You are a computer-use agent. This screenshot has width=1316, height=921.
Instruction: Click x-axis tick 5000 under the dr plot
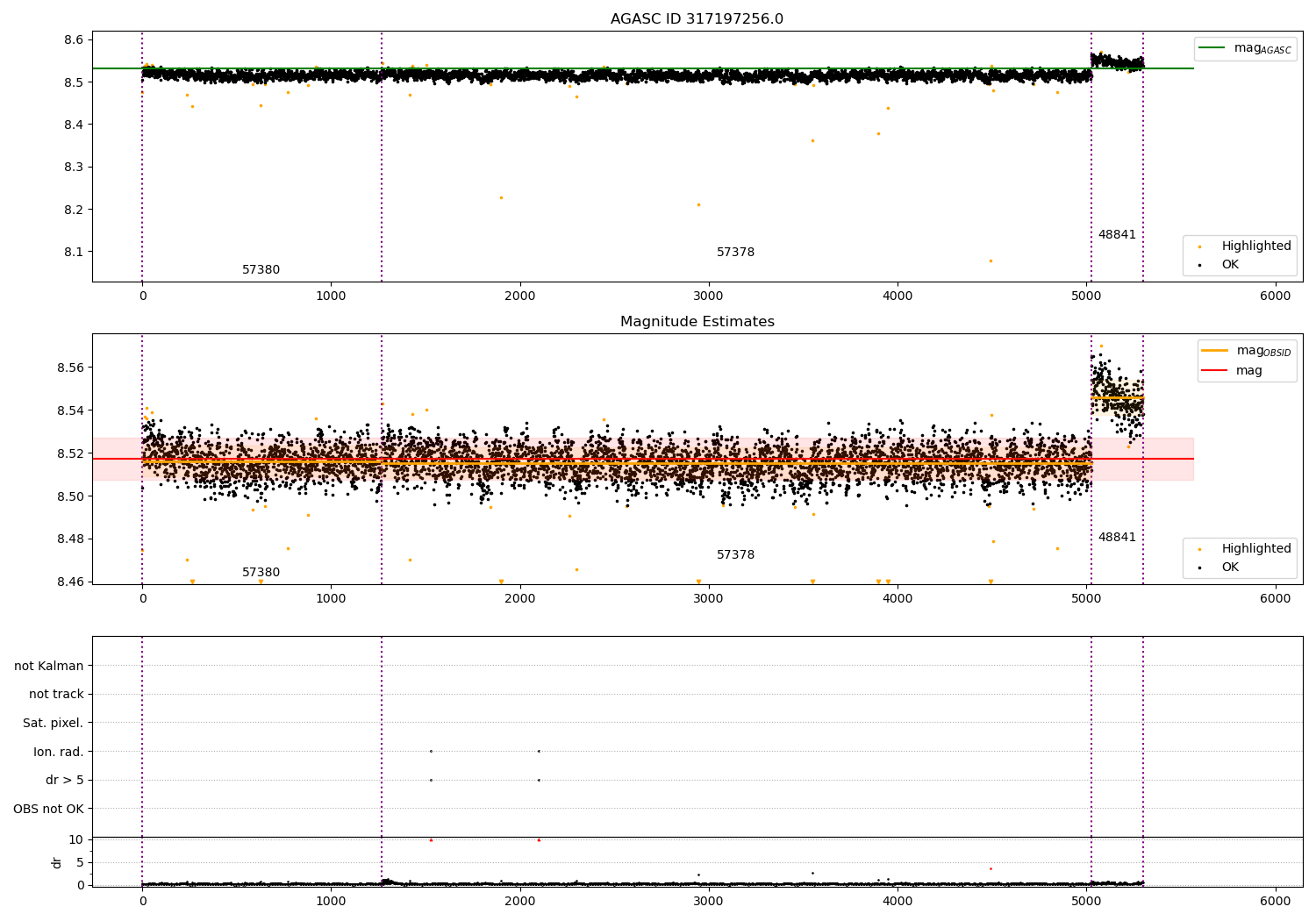pyautogui.click(x=1086, y=901)
